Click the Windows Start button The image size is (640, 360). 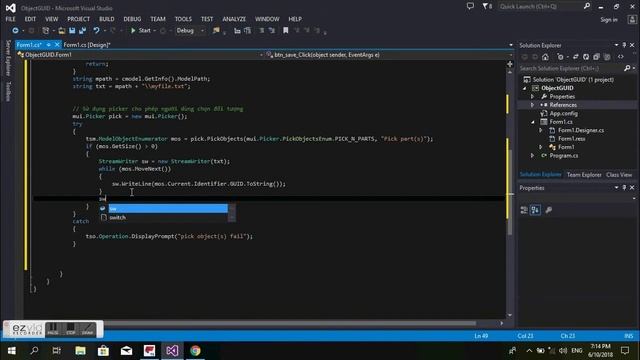click(x=11, y=351)
